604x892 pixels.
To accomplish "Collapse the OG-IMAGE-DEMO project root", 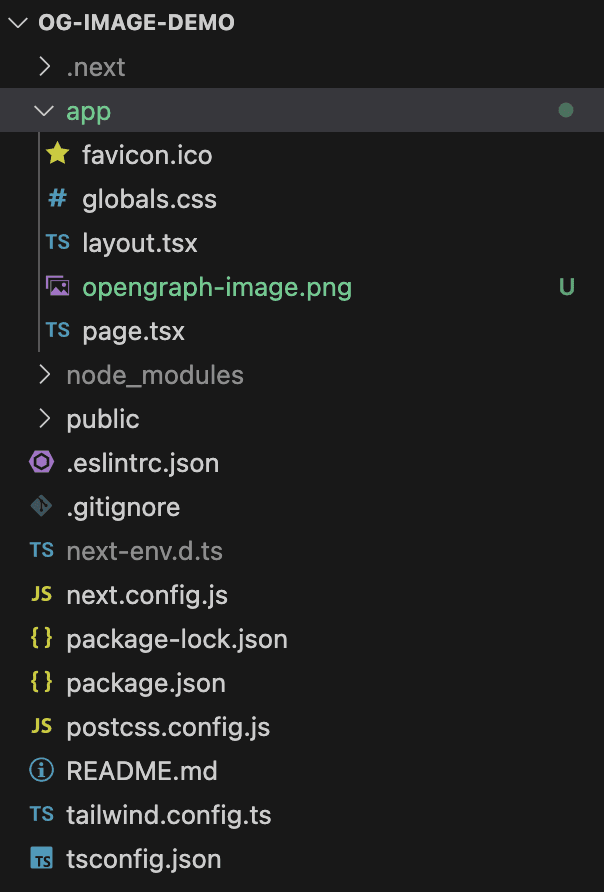I will coord(135,22).
